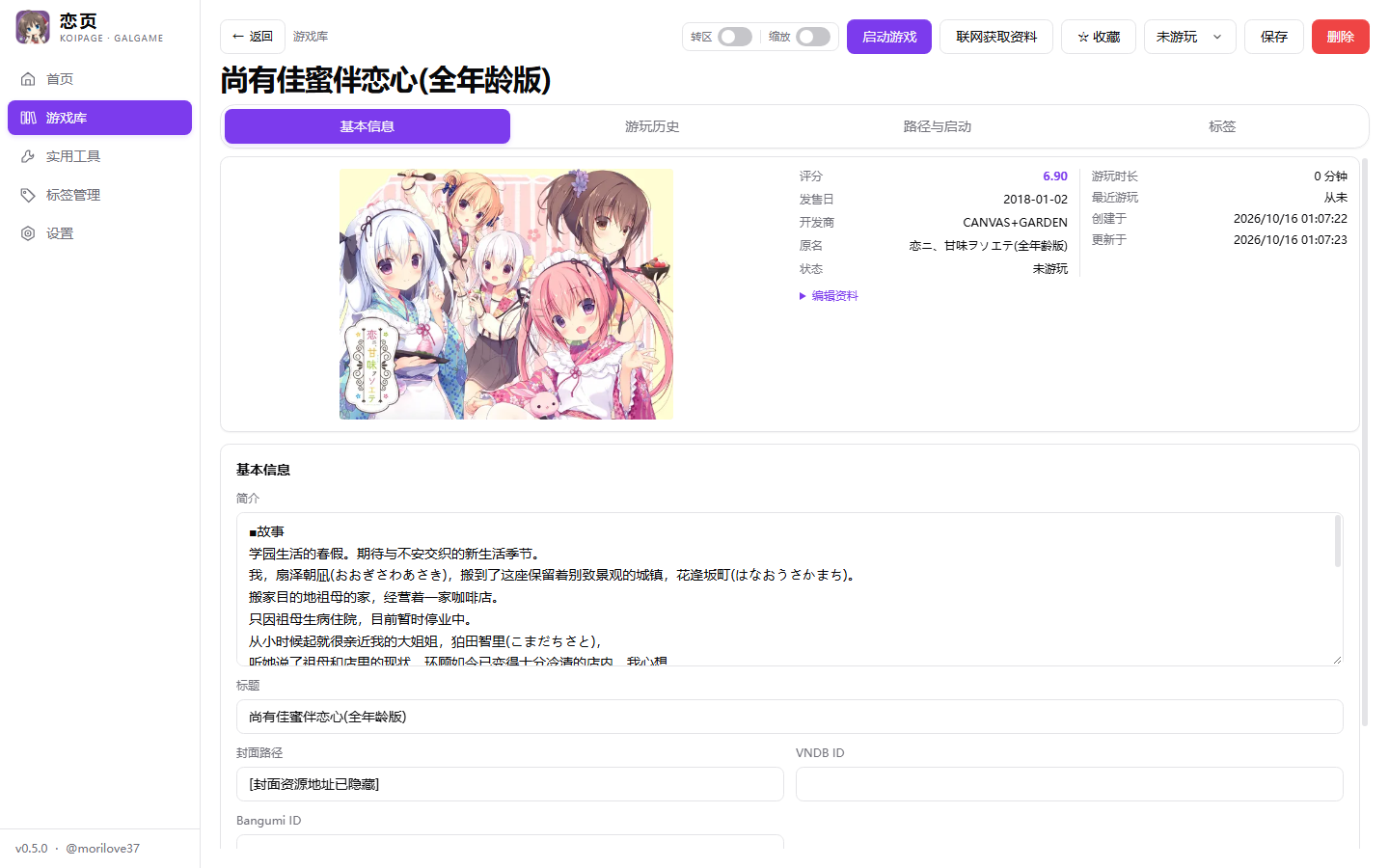This screenshot has width=1389, height=868.
Task: Click the 封面路径 cover path field
Action: click(510, 784)
